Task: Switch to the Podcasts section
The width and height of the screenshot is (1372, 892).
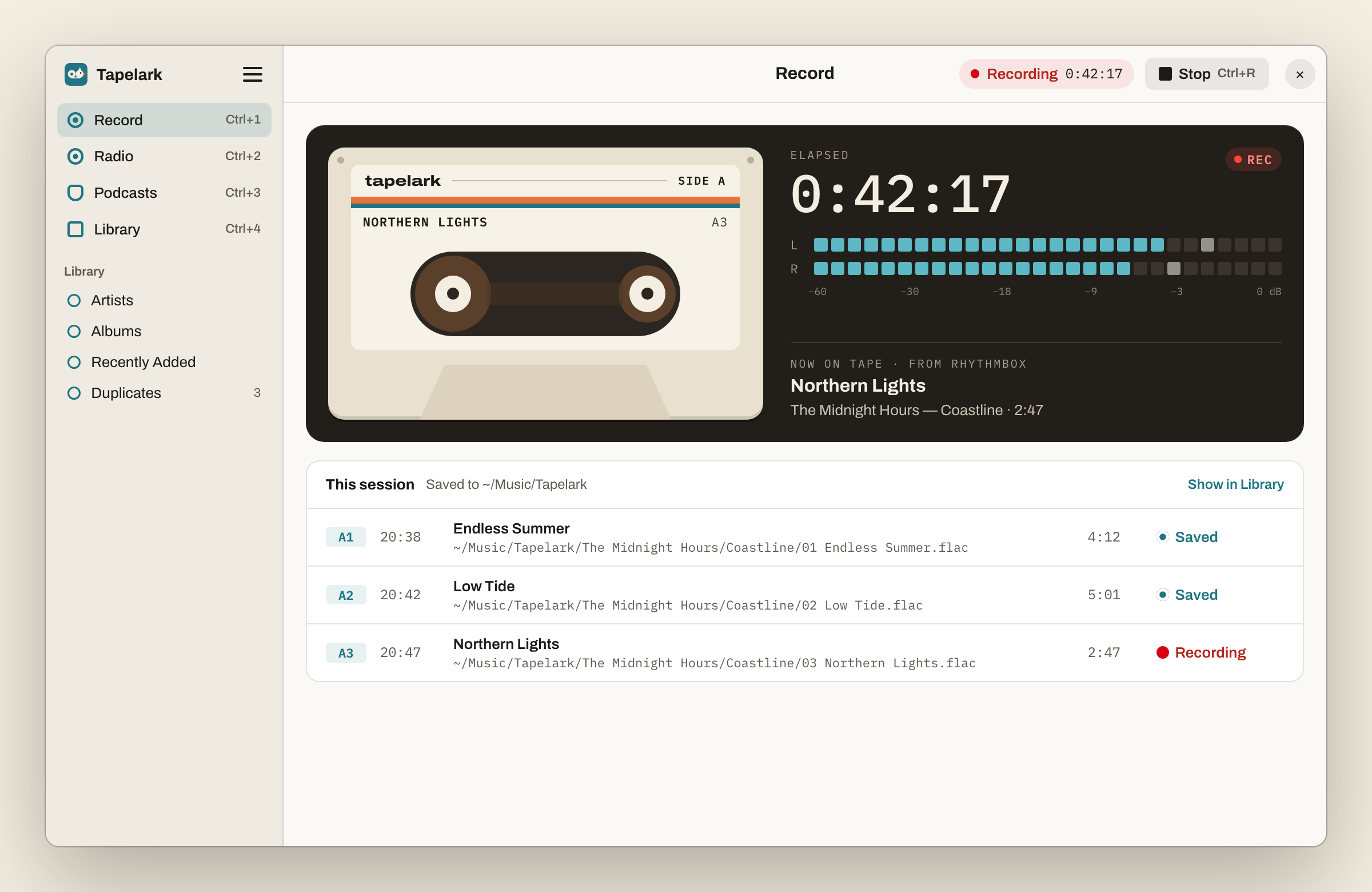Action: 163,193
